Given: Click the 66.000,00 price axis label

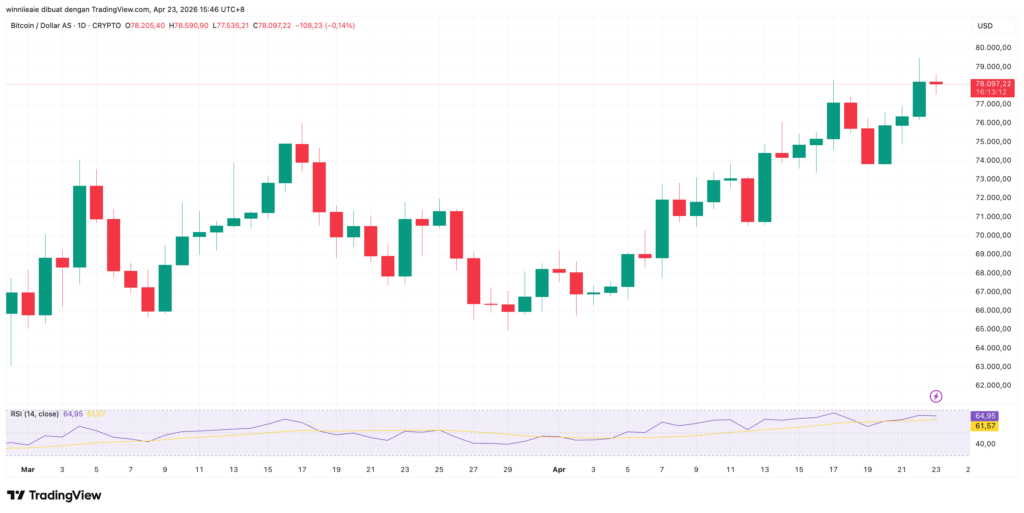Looking at the screenshot, I should 993,310.
